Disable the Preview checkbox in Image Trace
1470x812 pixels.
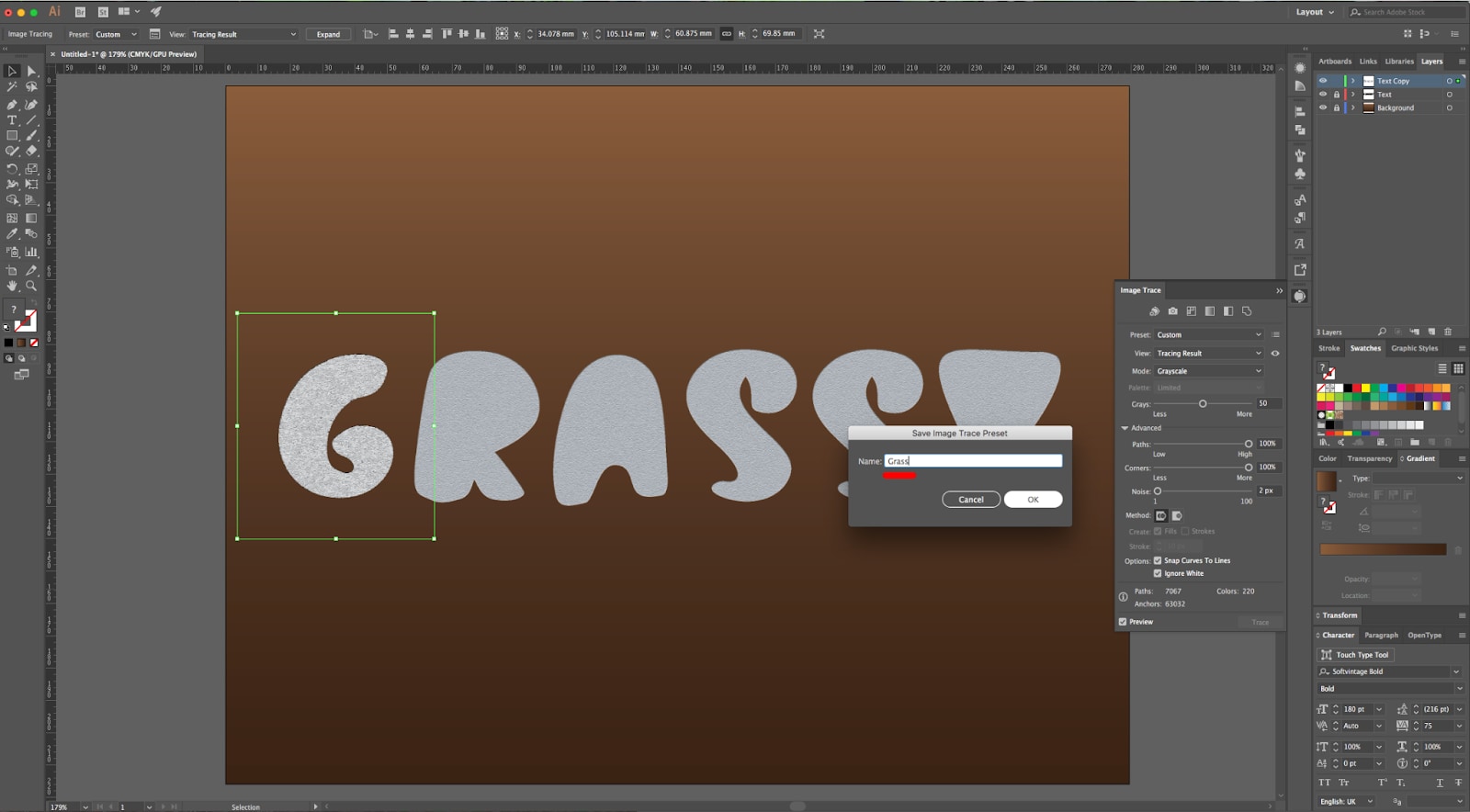click(x=1123, y=622)
